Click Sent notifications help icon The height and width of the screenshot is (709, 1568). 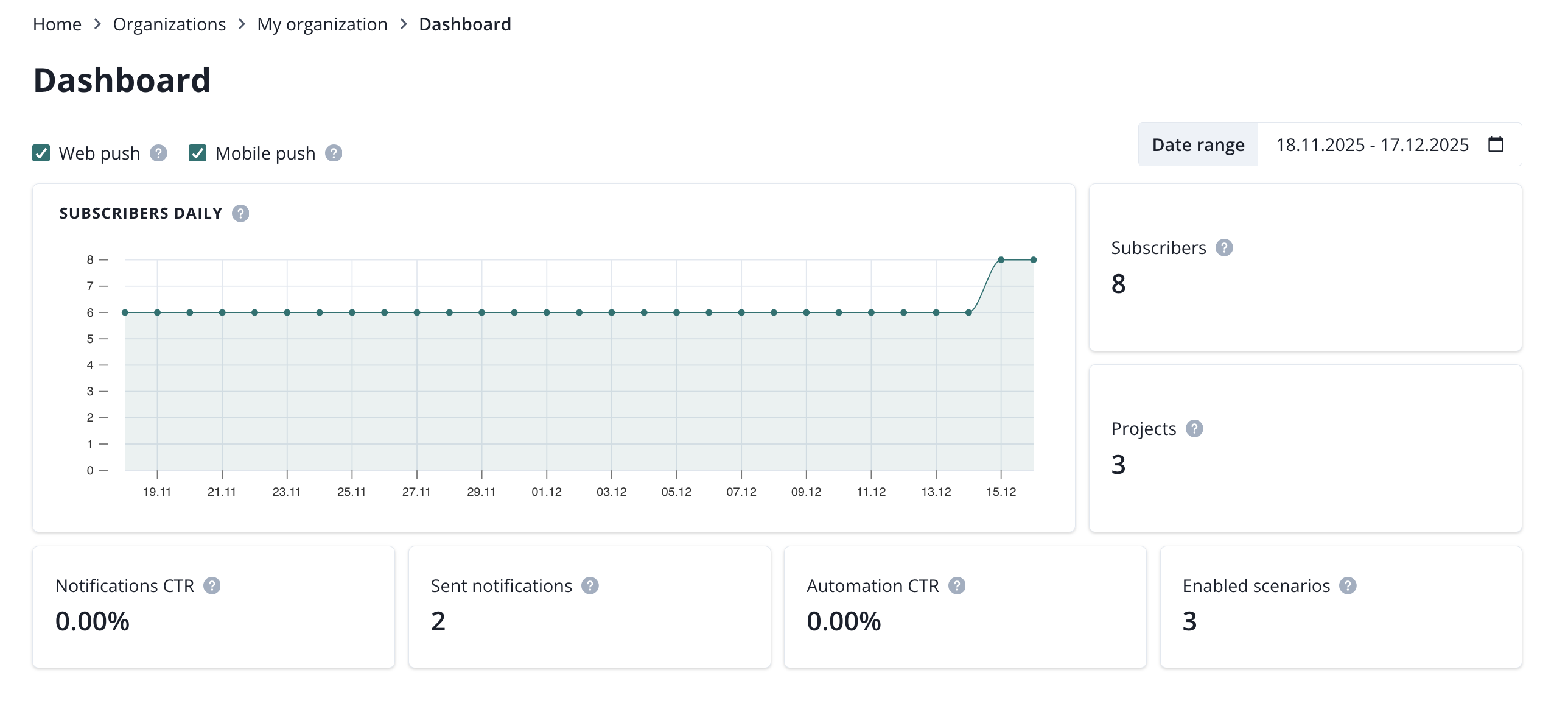(590, 586)
